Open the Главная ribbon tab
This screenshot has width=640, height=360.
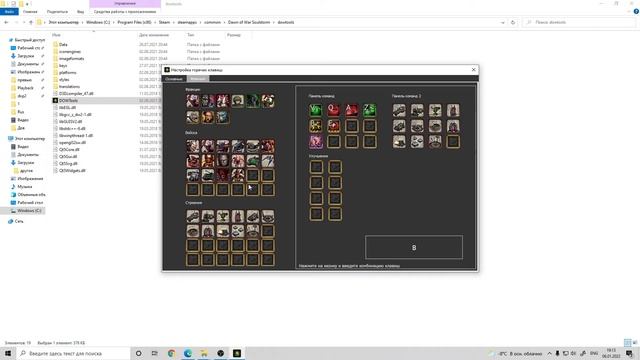point(30,12)
